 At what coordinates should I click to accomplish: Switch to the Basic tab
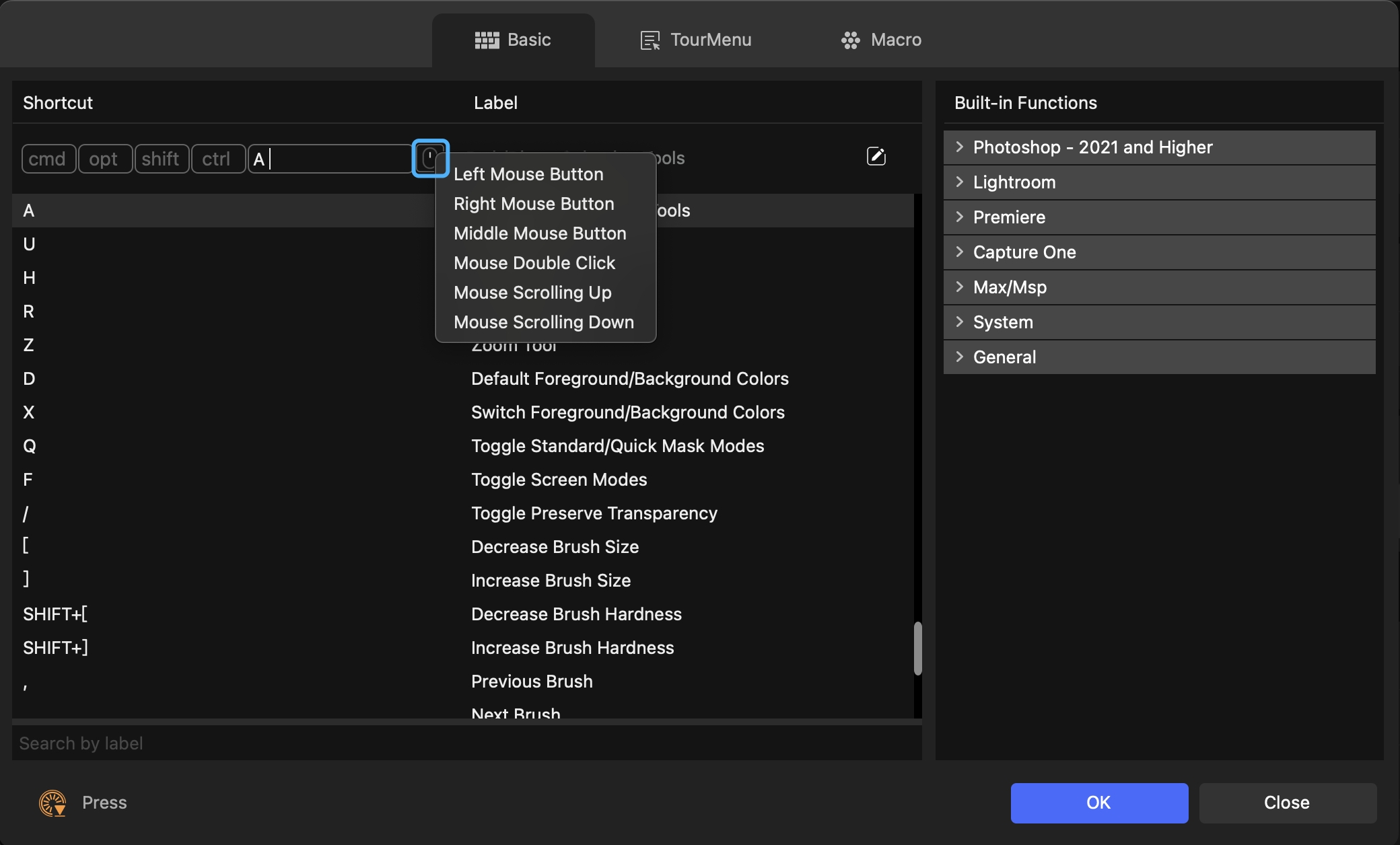[514, 40]
